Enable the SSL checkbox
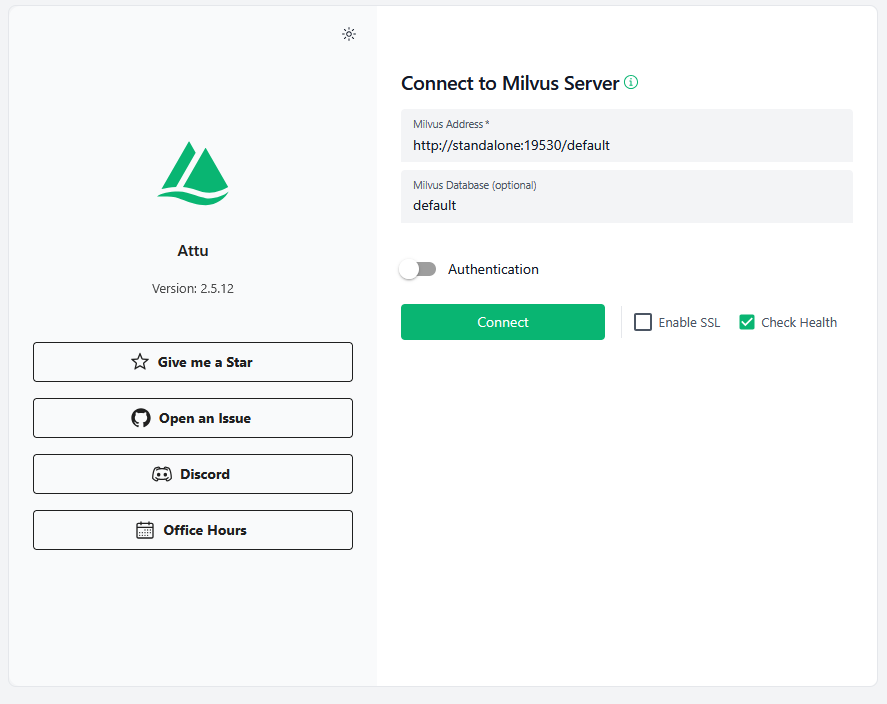 click(643, 322)
